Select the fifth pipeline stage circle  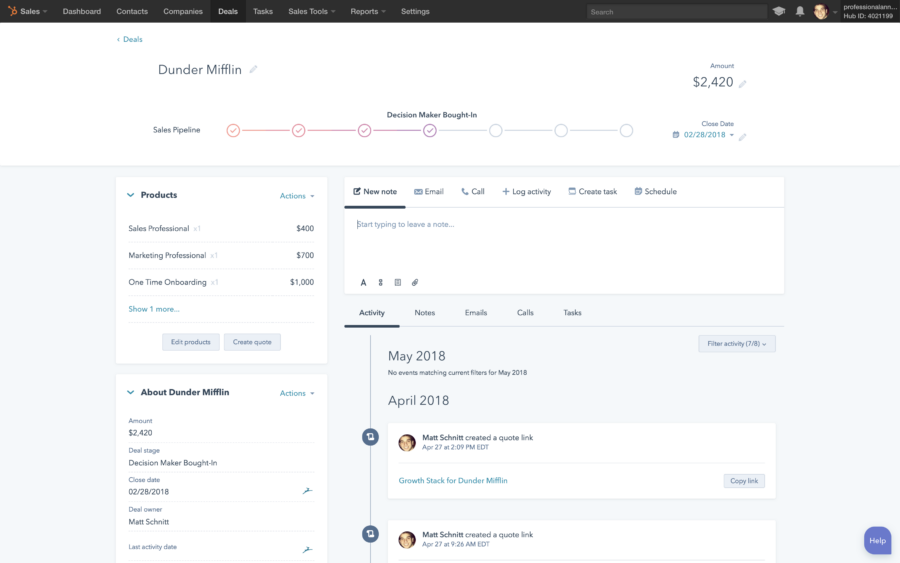click(496, 130)
